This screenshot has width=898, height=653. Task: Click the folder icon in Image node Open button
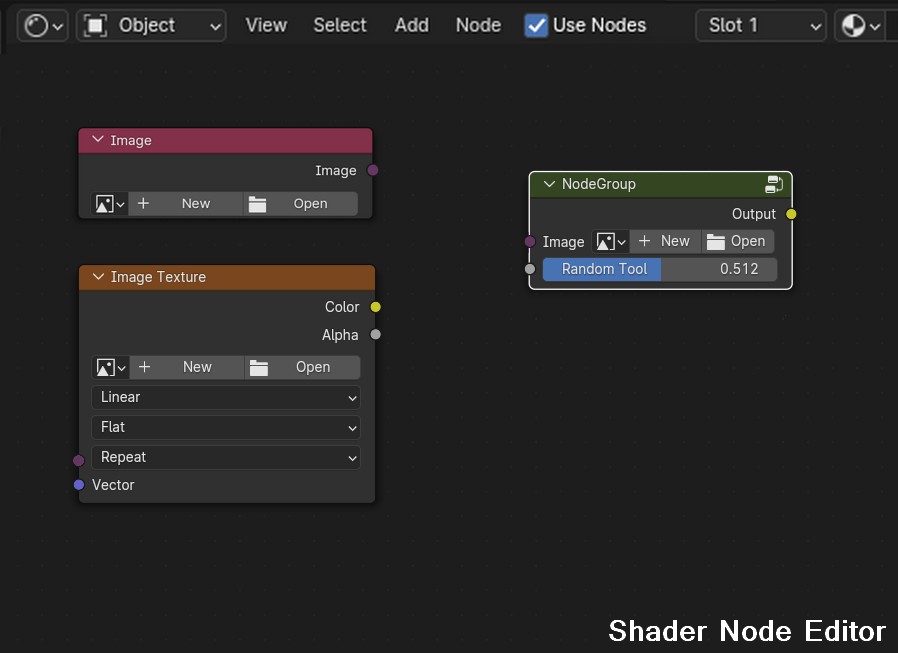click(x=257, y=204)
